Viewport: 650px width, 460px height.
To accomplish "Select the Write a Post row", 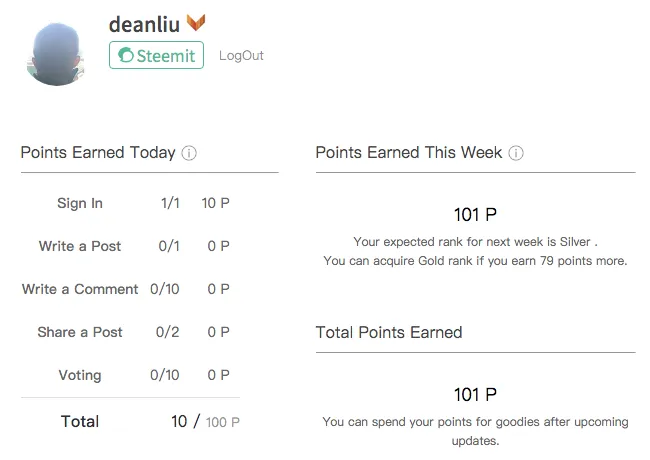I will 130,246.
